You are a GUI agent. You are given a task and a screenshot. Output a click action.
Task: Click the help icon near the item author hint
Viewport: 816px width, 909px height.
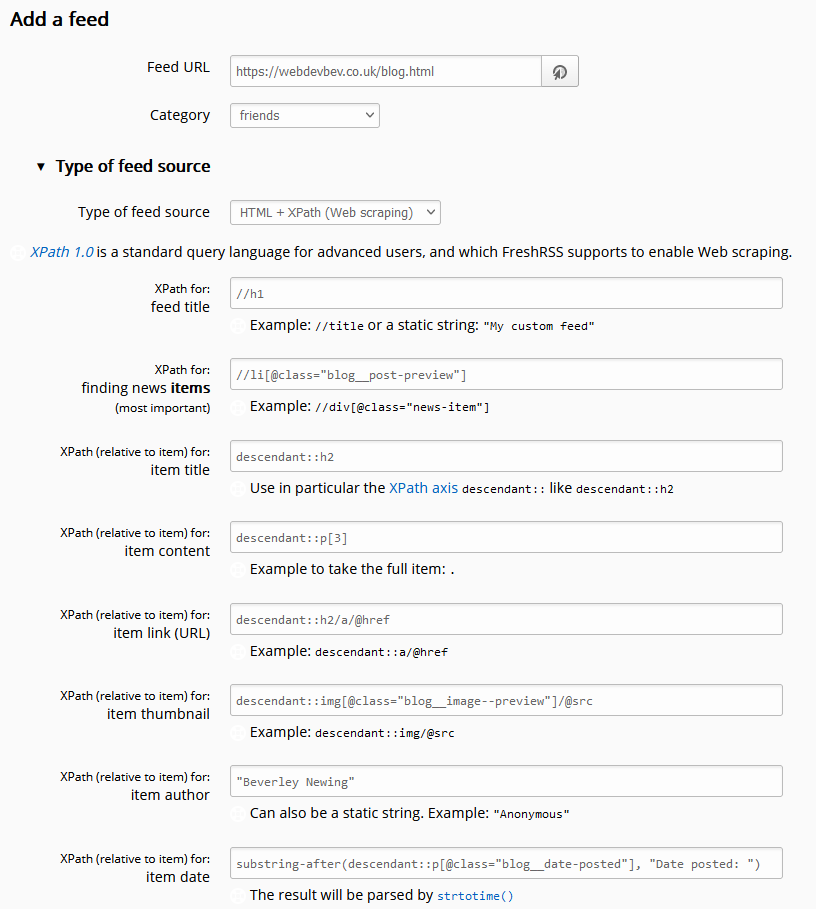click(x=237, y=813)
